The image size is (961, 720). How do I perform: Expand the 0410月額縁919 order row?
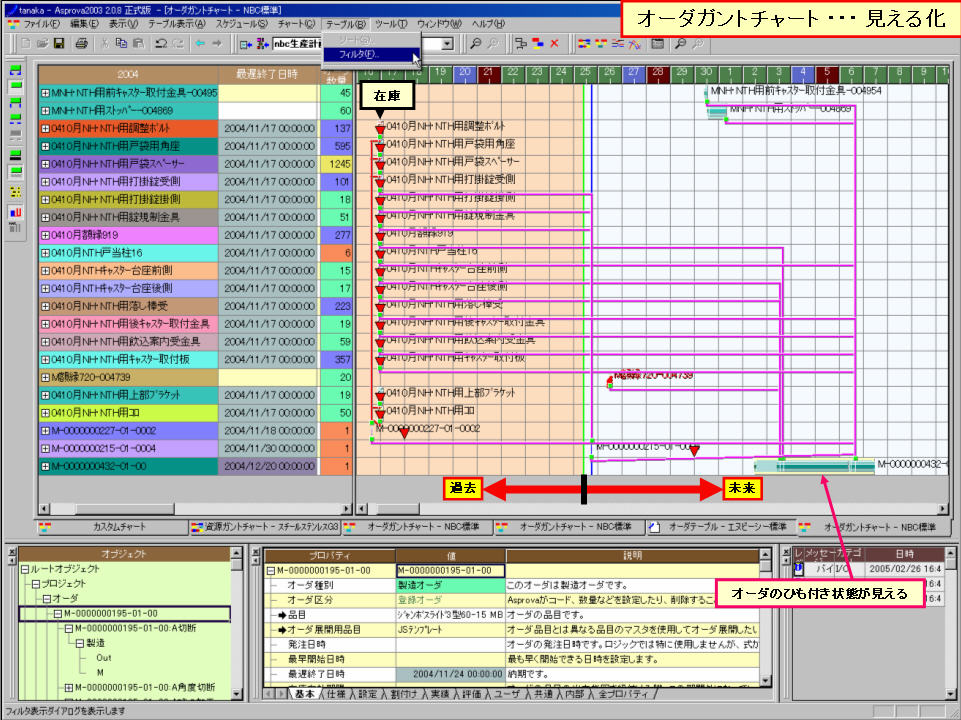click(45, 235)
